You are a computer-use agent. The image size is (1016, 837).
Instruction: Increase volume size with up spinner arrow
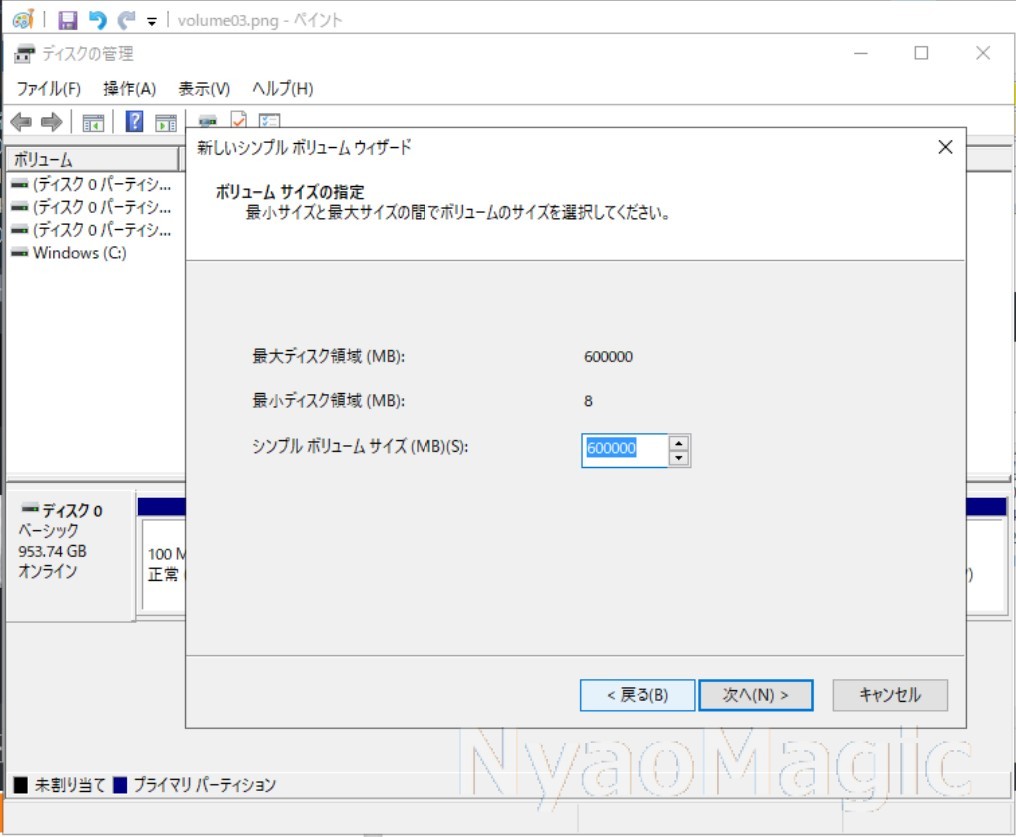[678, 443]
